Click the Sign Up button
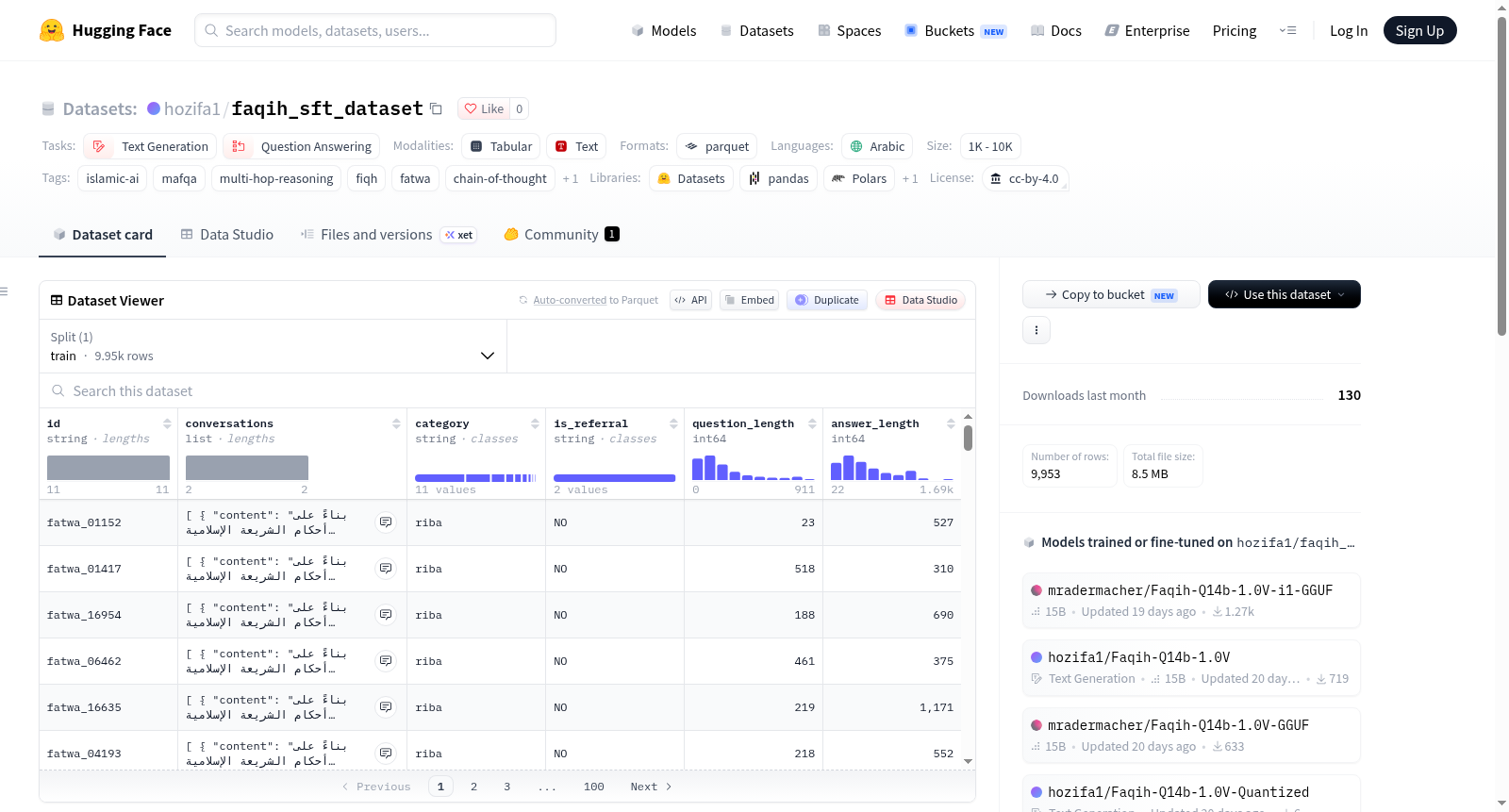This screenshot has width=1509, height=812. [1419, 30]
